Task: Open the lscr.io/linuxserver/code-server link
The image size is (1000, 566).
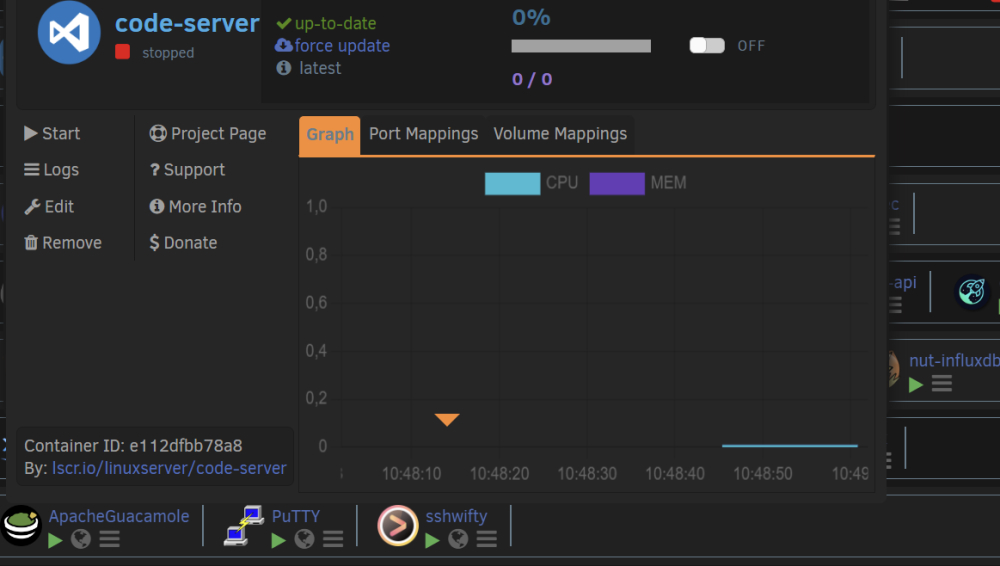Action: [x=169, y=468]
